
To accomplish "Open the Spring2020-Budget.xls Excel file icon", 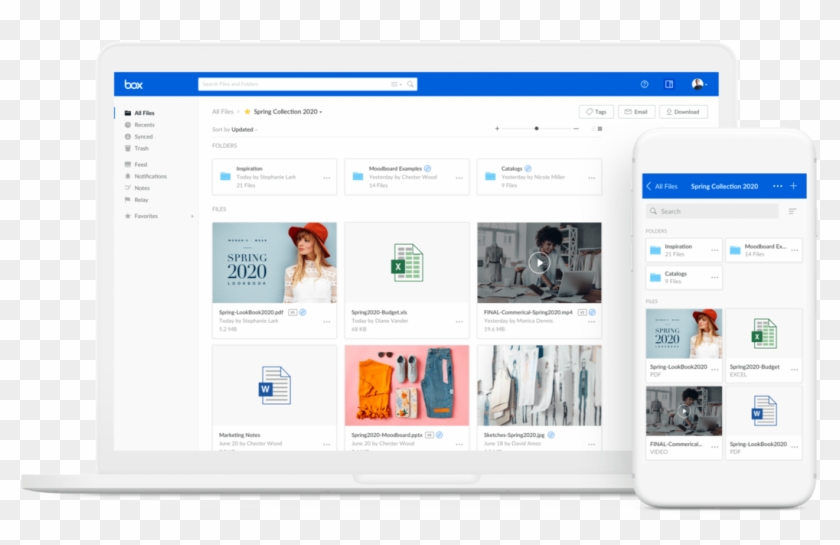I will tap(407, 263).
